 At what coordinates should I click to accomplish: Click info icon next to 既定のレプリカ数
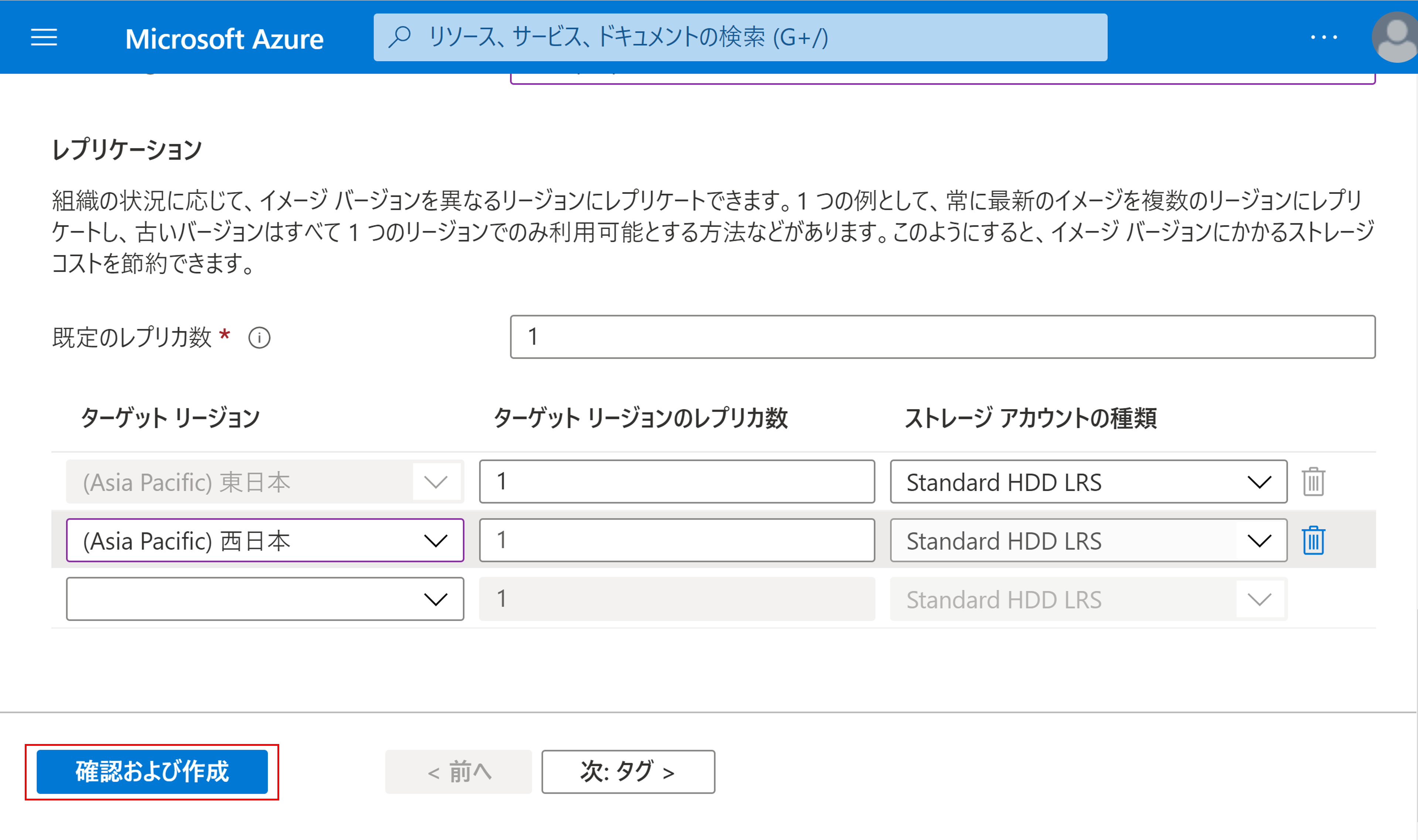point(259,338)
